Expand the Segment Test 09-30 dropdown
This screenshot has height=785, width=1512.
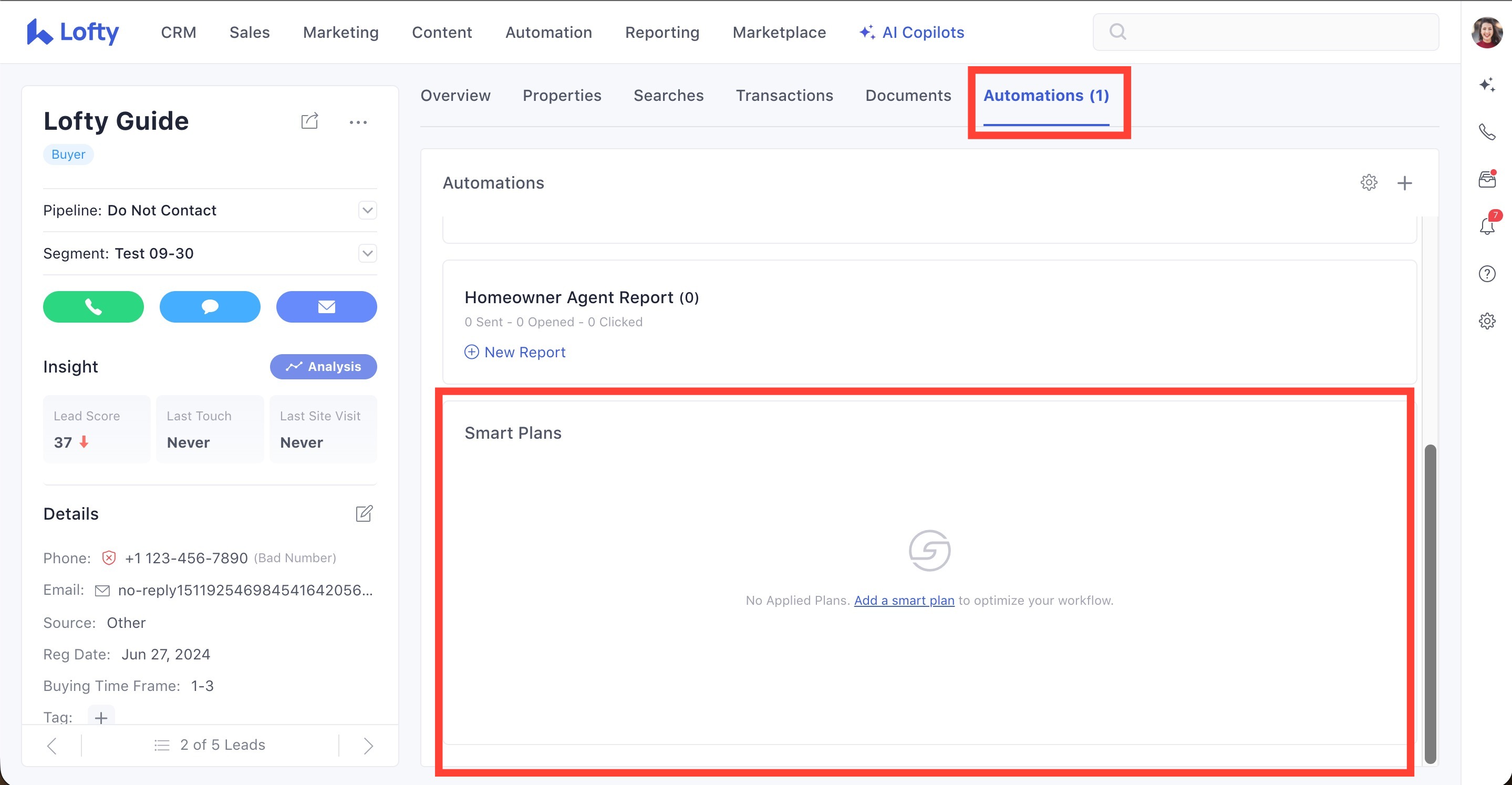coord(367,253)
